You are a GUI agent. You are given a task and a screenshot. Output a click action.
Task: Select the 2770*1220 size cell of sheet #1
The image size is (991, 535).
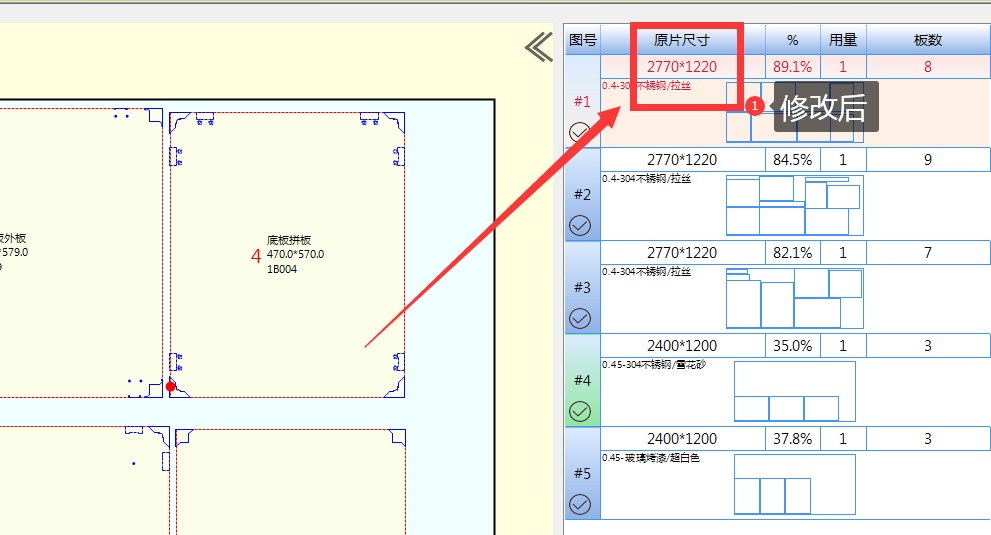pos(683,66)
